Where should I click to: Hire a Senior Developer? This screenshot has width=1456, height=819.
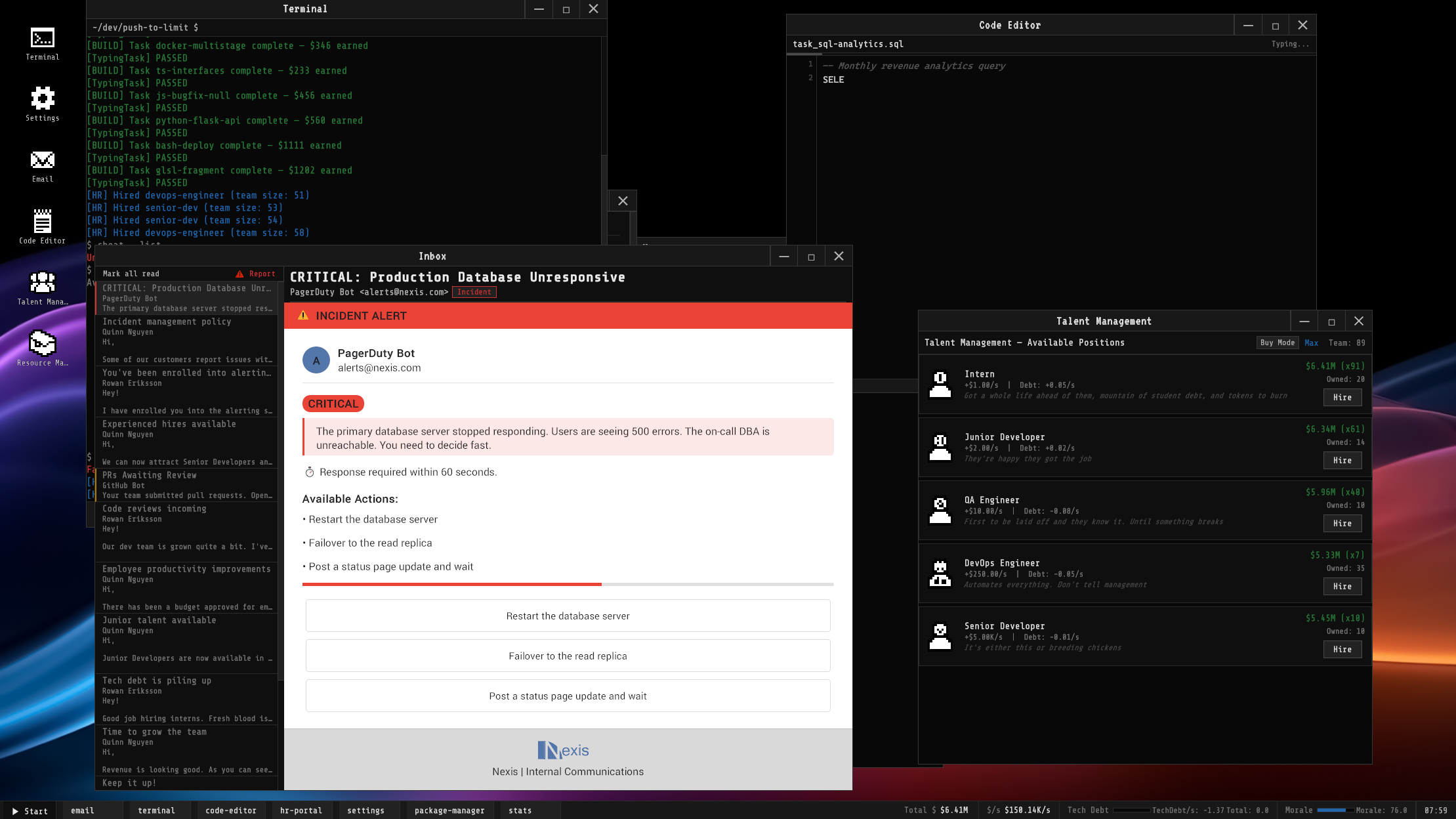[x=1342, y=650]
